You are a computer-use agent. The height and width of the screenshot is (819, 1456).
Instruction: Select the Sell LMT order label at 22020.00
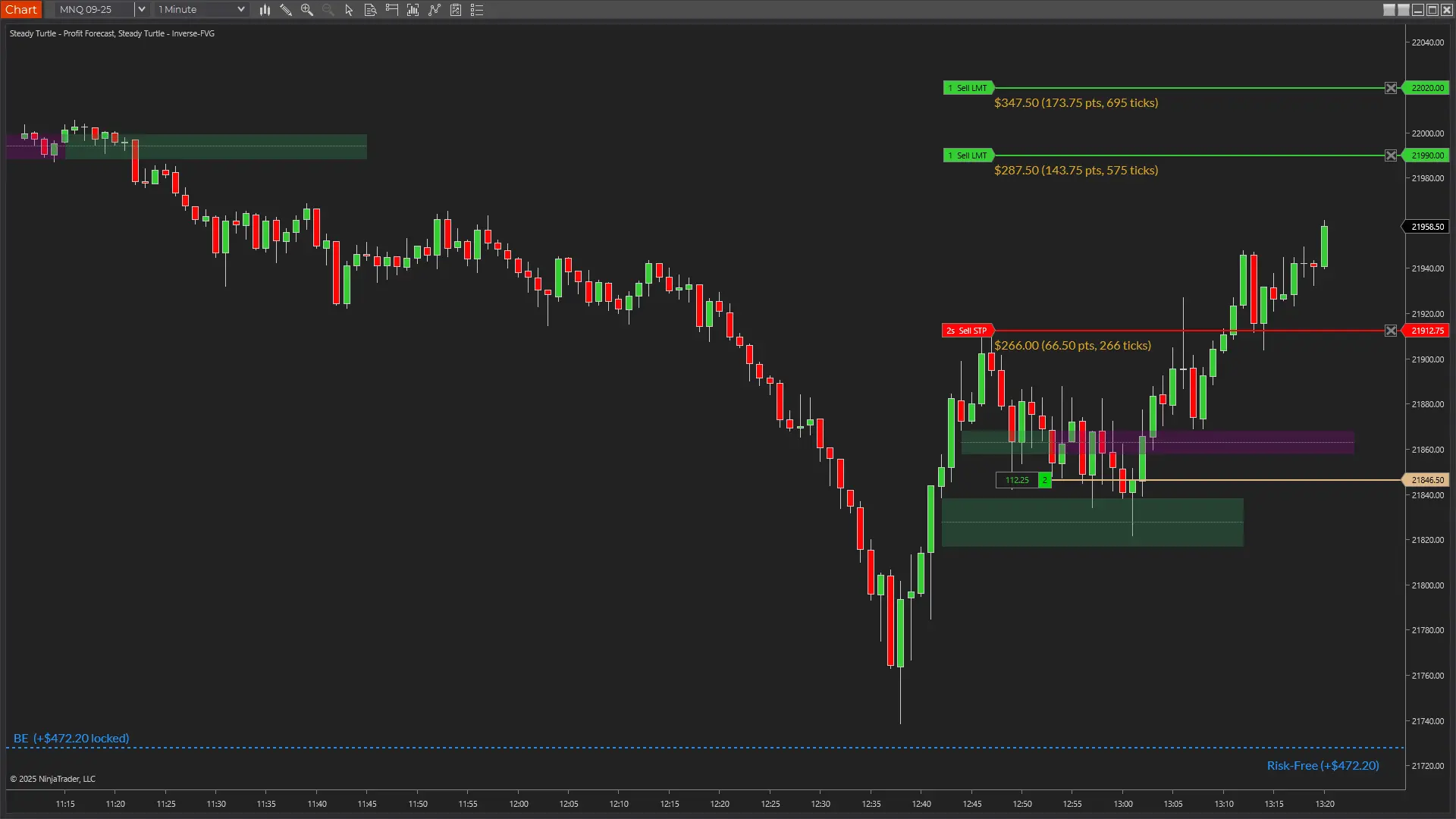(968, 88)
